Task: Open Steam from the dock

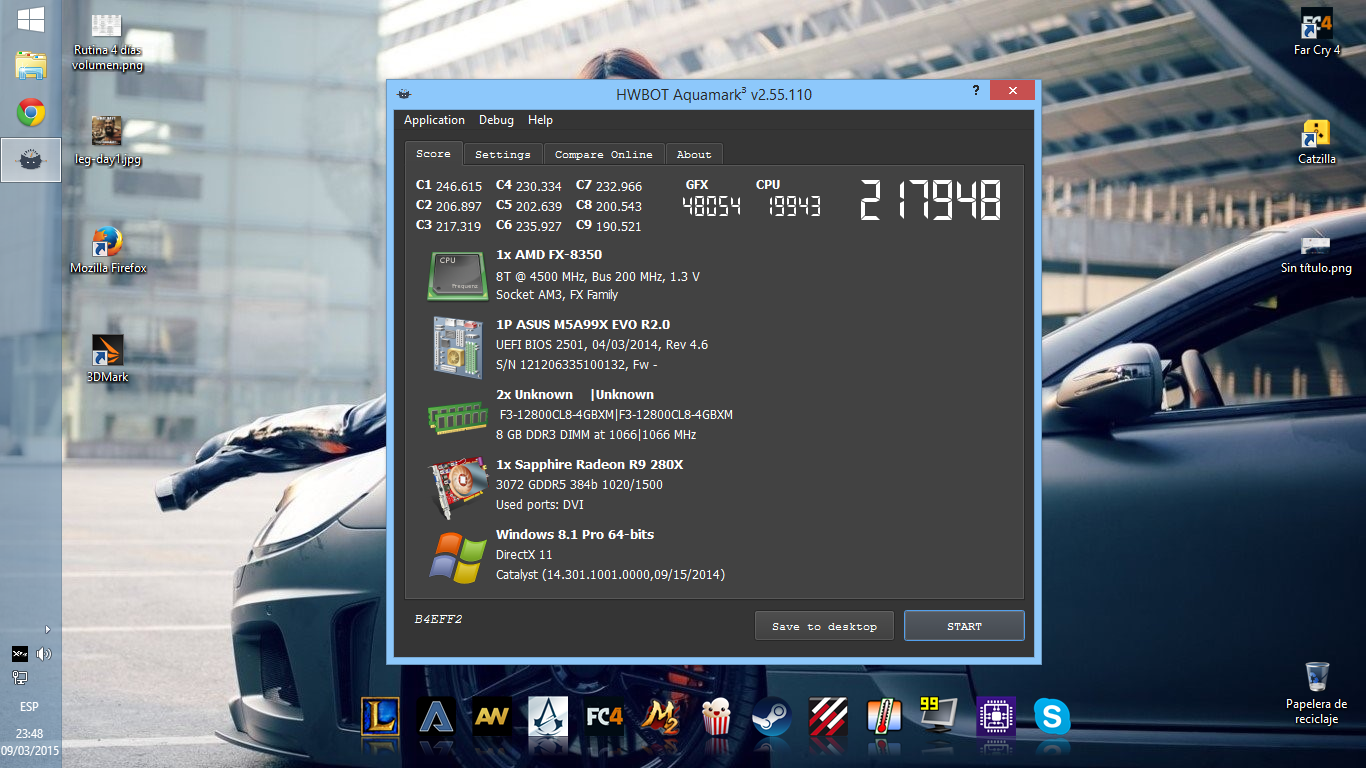Action: click(x=772, y=717)
